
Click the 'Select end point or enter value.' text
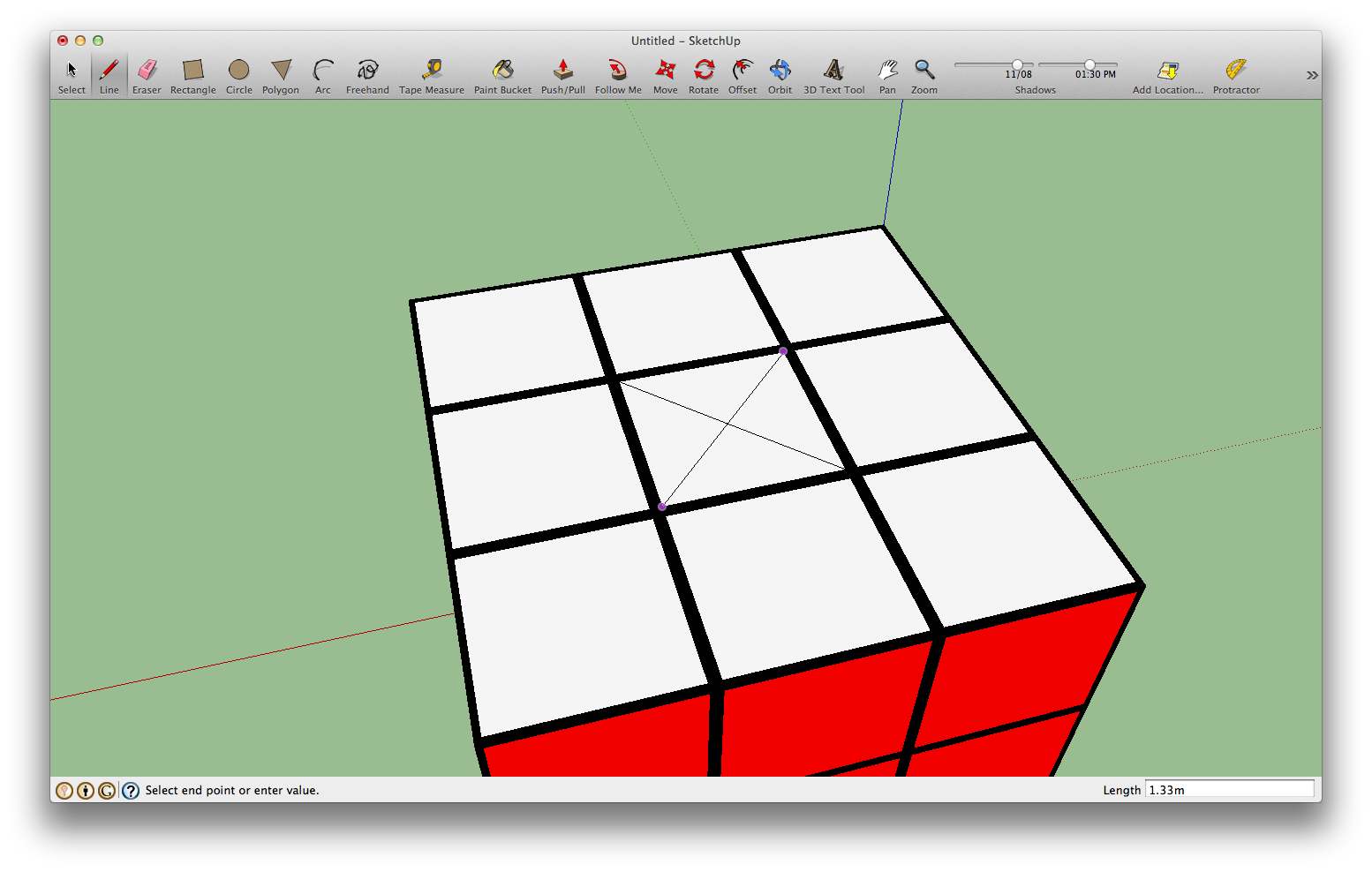pos(232,791)
